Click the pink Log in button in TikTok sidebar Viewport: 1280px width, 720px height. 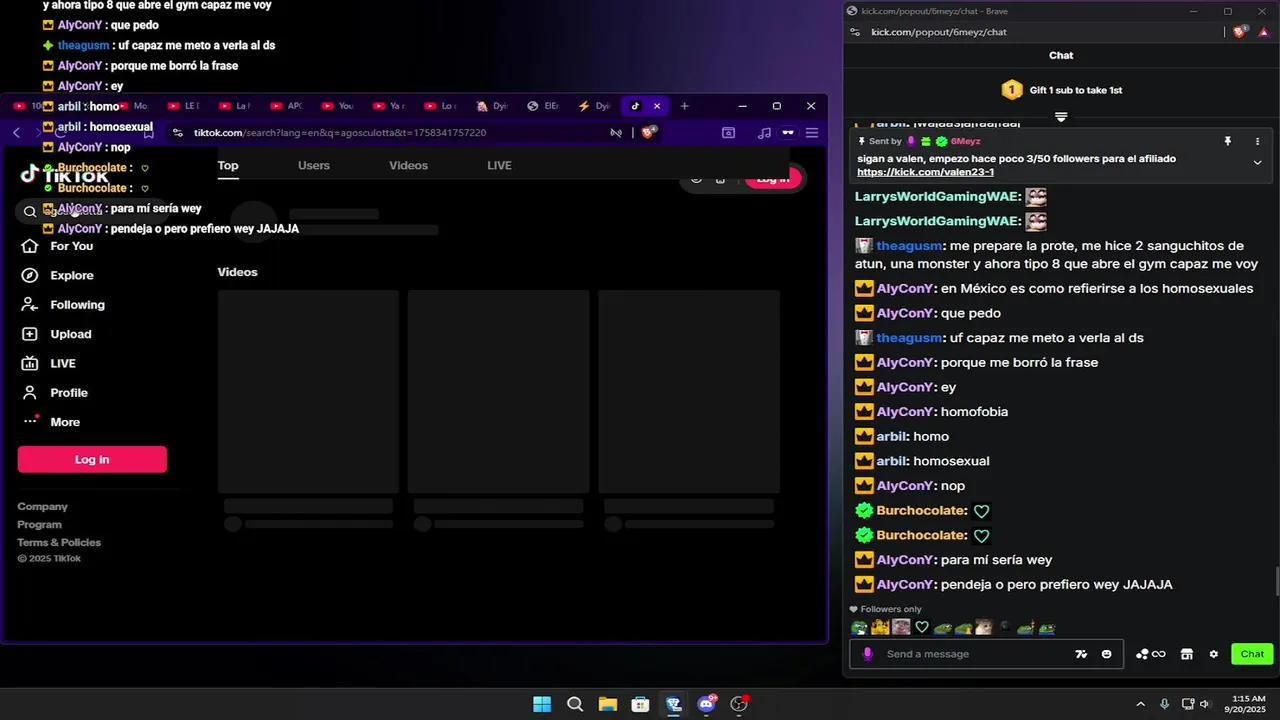(x=92, y=460)
